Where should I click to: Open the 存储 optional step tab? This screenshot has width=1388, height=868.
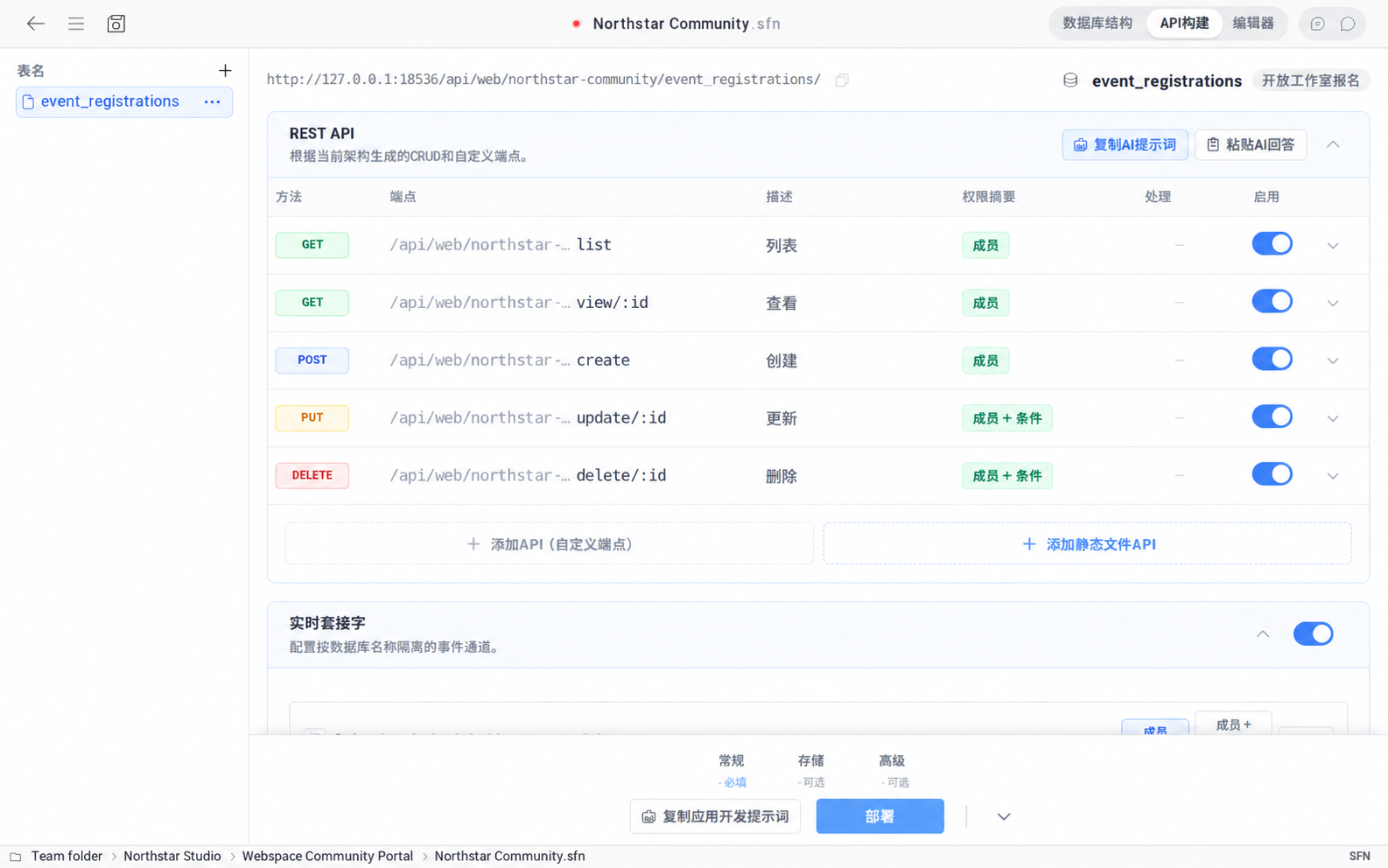pos(811,770)
